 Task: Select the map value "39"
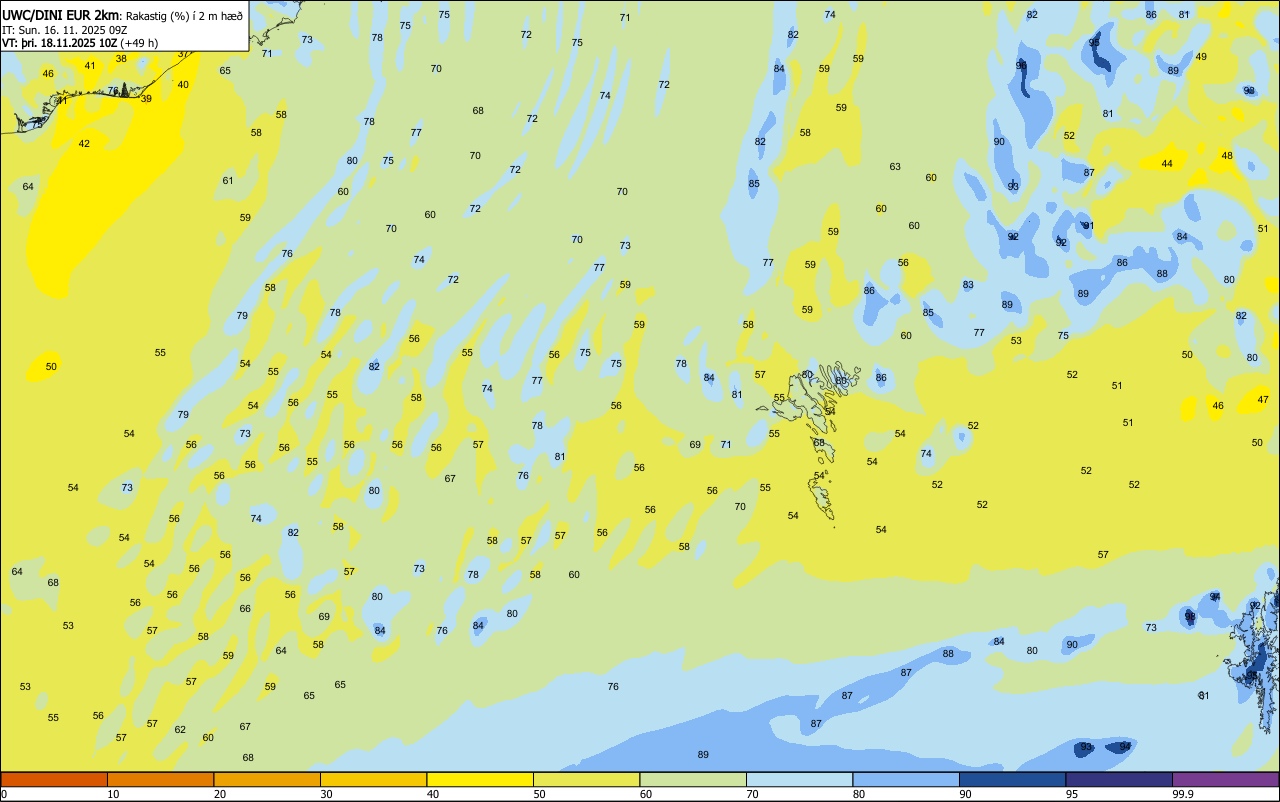point(146,98)
